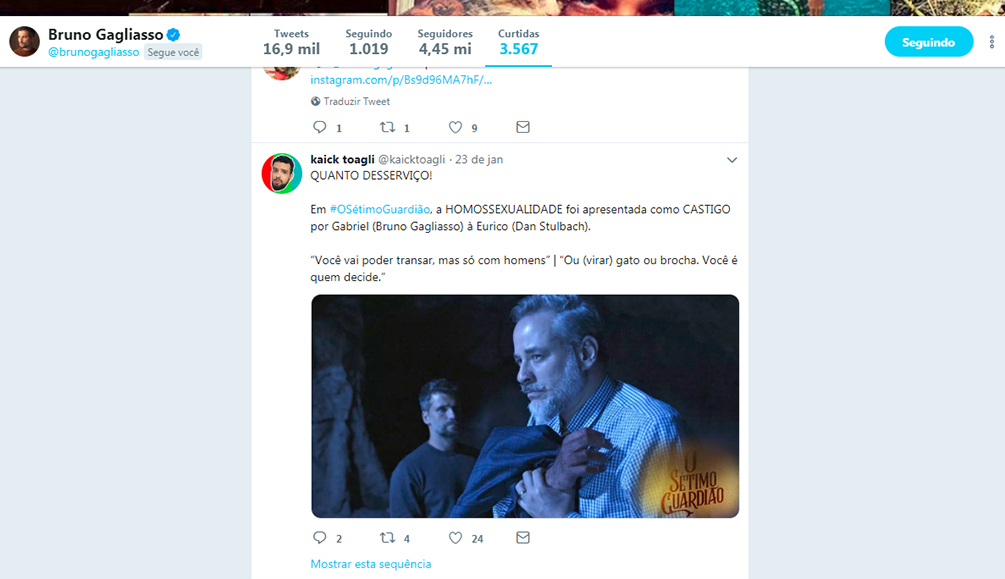Retweet the Instagram link tweet
The height and width of the screenshot is (579, 1005).
388,127
